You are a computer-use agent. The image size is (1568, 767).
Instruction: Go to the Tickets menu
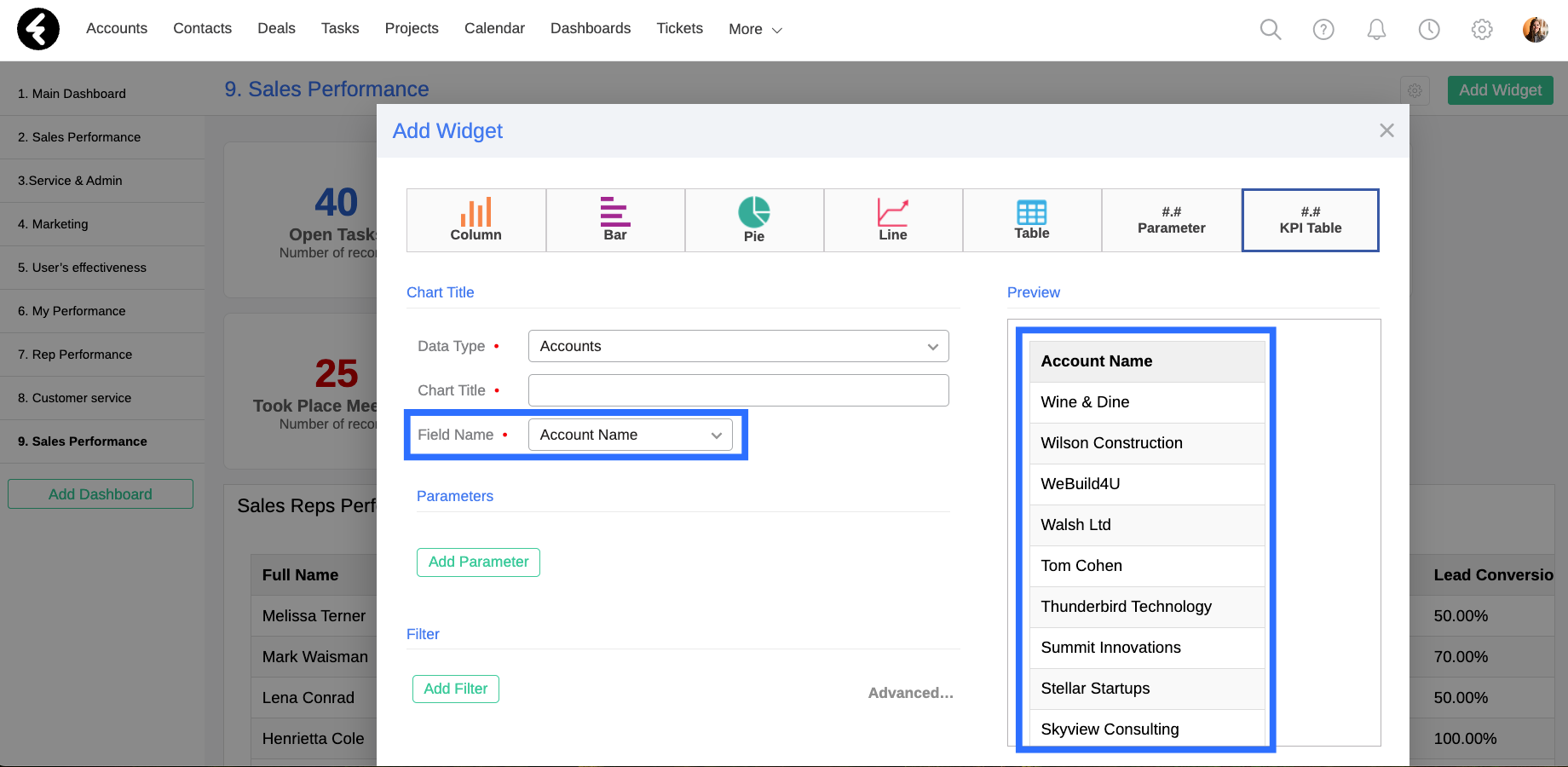click(679, 28)
